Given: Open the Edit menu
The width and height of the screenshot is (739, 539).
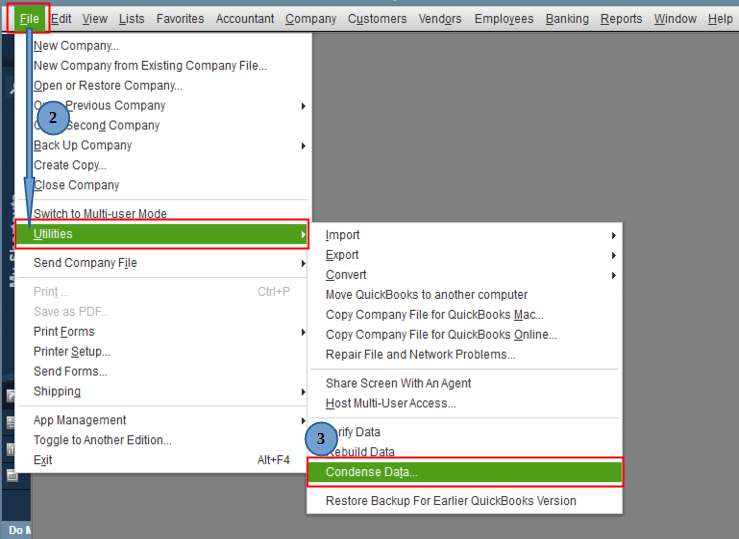Looking at the screenshot, I should (x=61, y=19).
